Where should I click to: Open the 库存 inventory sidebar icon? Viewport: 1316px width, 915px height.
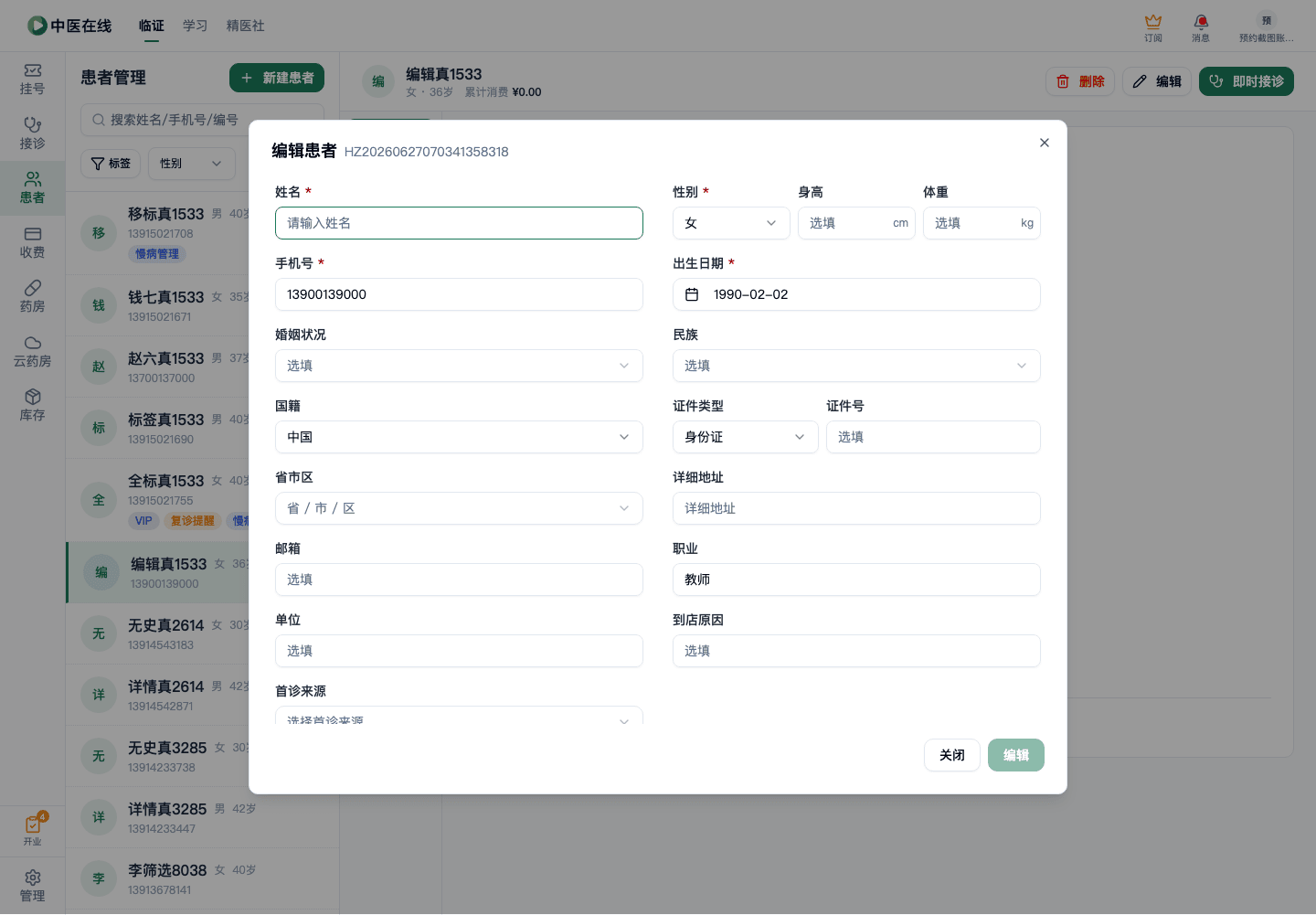point(32,406)
